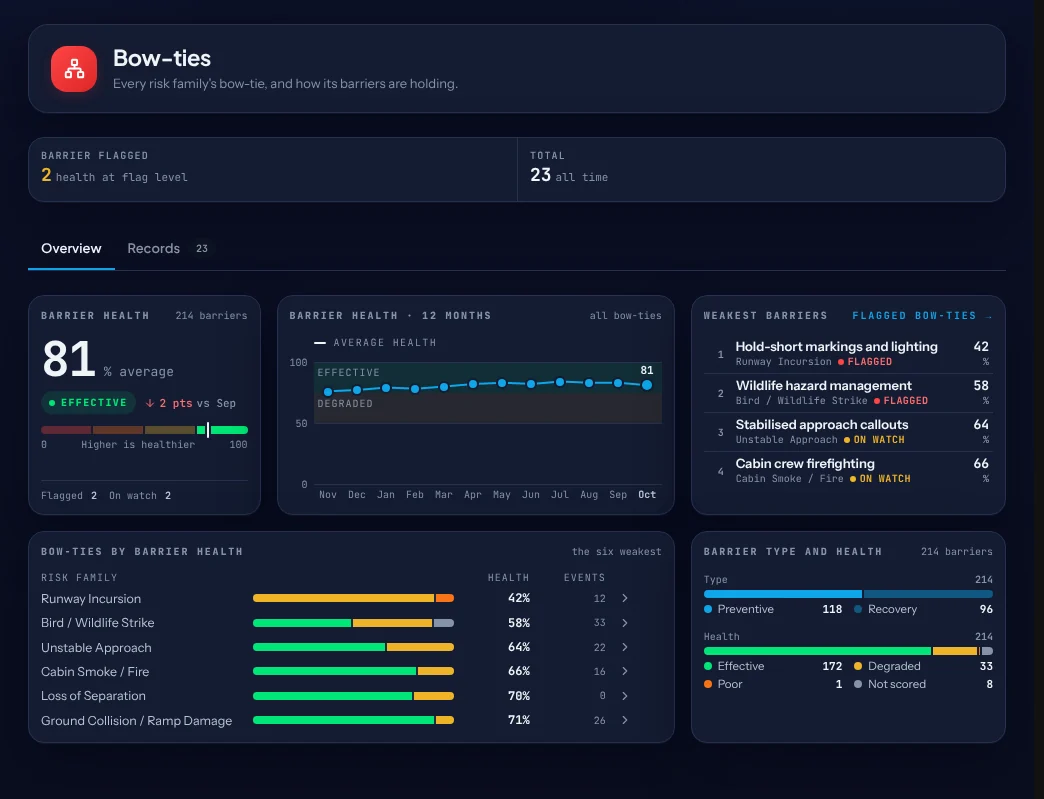Open the Hold-short markings and lighting barrier
The height and width of the screenshot is (799, 1044).
[848, 353]
